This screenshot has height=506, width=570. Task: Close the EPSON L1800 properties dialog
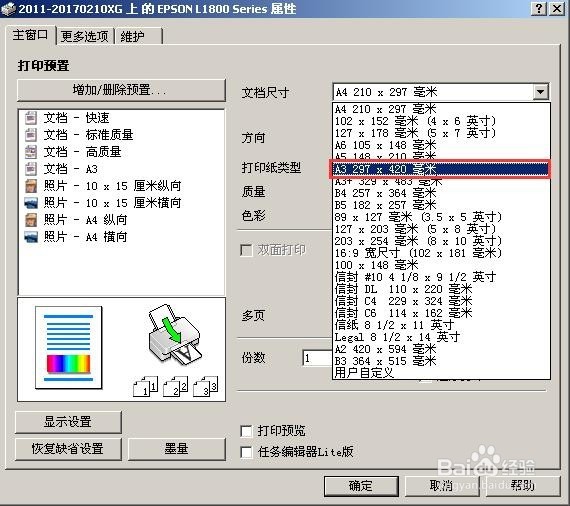(557, 8)
